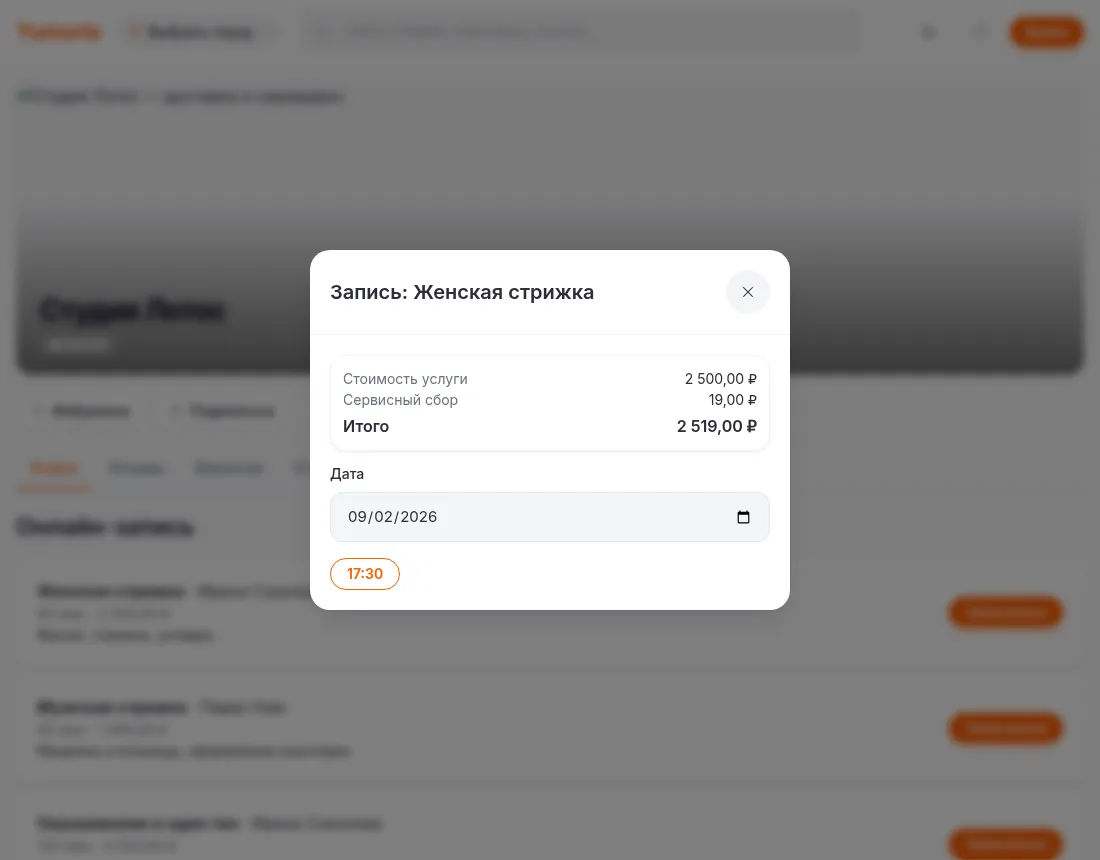Click the year 2026 in date field
1100x860 pixels.
coord(419,517)
